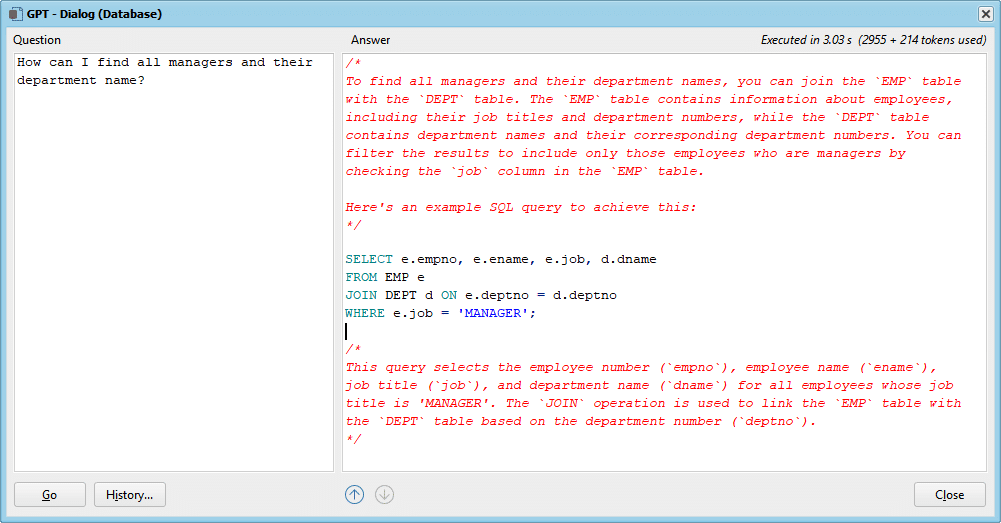
Task: Click the Question label
Action: pyautogui.click(x=37, y=40)
